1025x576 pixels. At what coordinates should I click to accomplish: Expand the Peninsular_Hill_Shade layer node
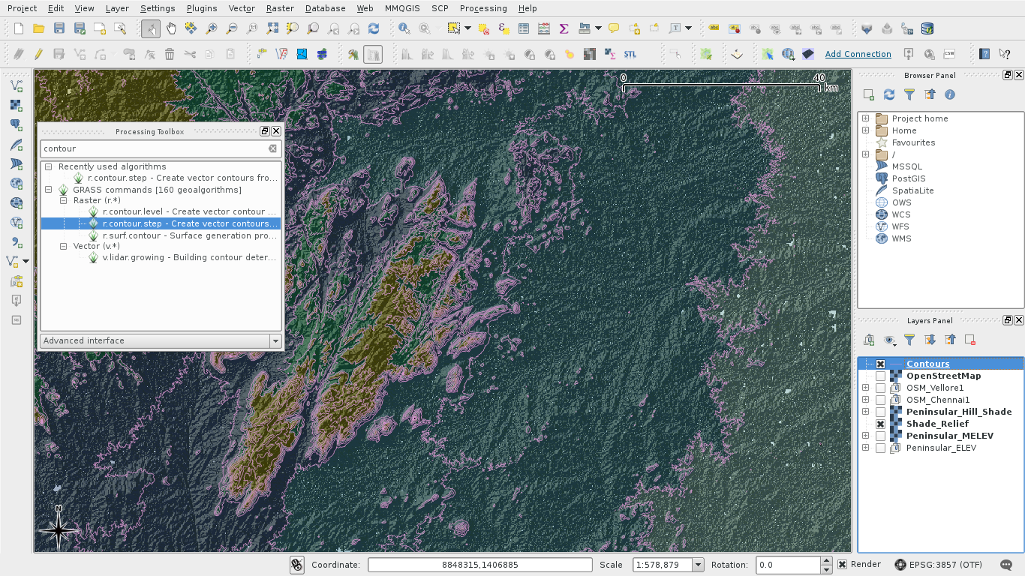[865, 412]
